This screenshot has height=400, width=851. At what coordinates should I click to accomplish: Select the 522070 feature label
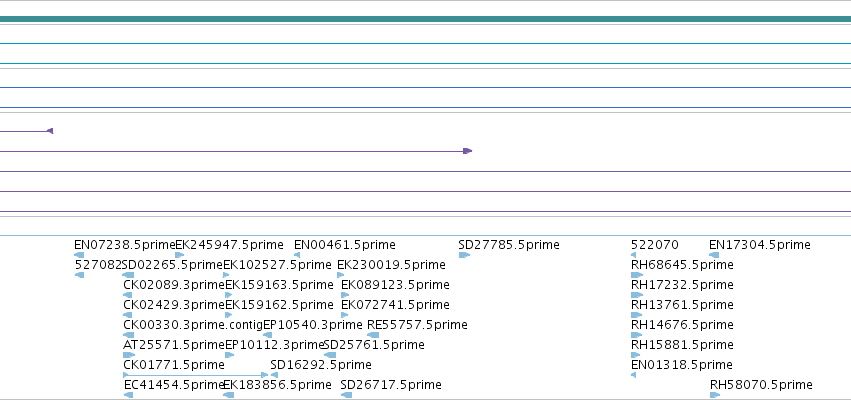(x=655, y=245)
